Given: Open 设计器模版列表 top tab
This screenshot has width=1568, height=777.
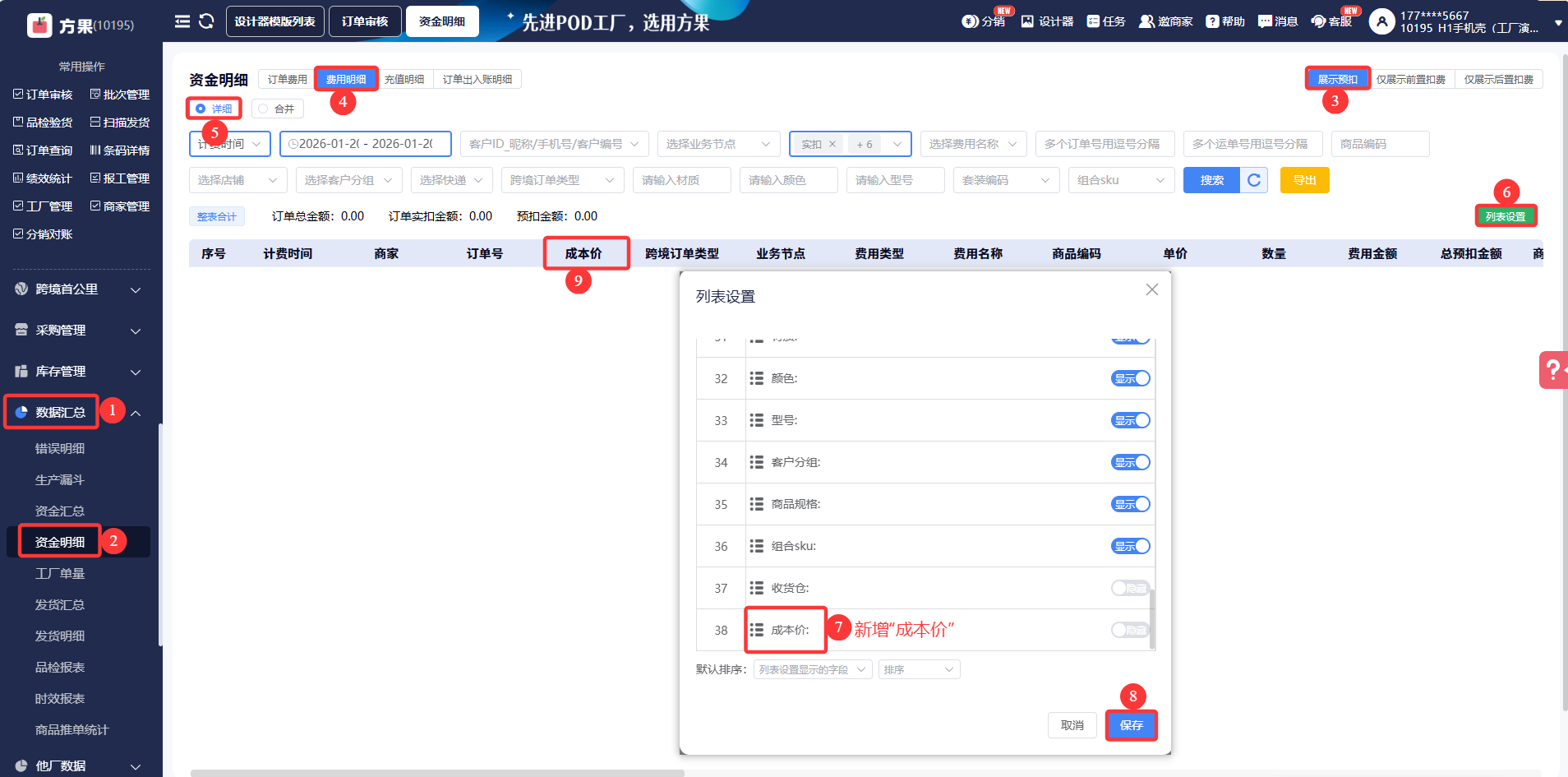Looking at the screenshot, I should [275, 21].
